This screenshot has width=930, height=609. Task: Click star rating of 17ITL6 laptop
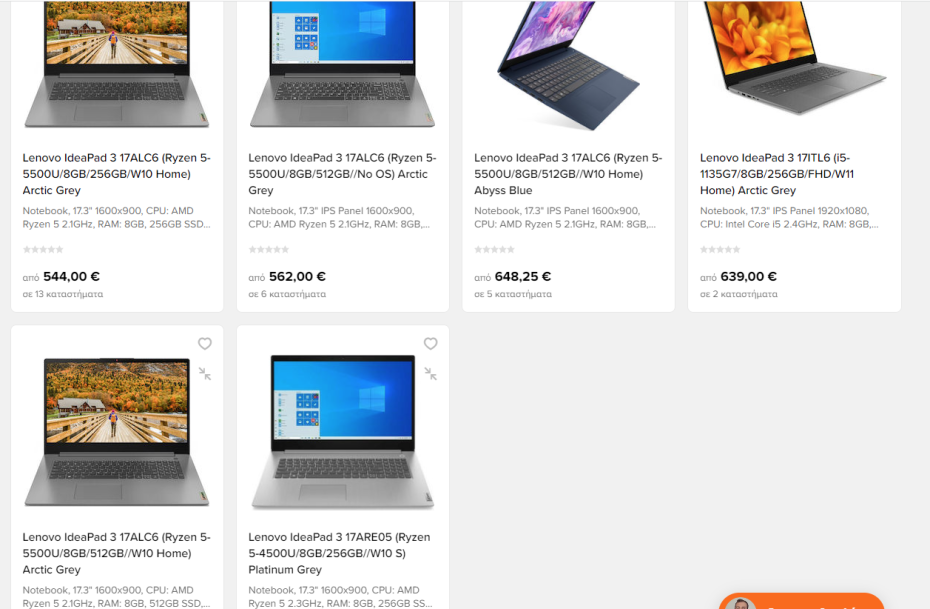pyautogui.click(x=720, y=250)
